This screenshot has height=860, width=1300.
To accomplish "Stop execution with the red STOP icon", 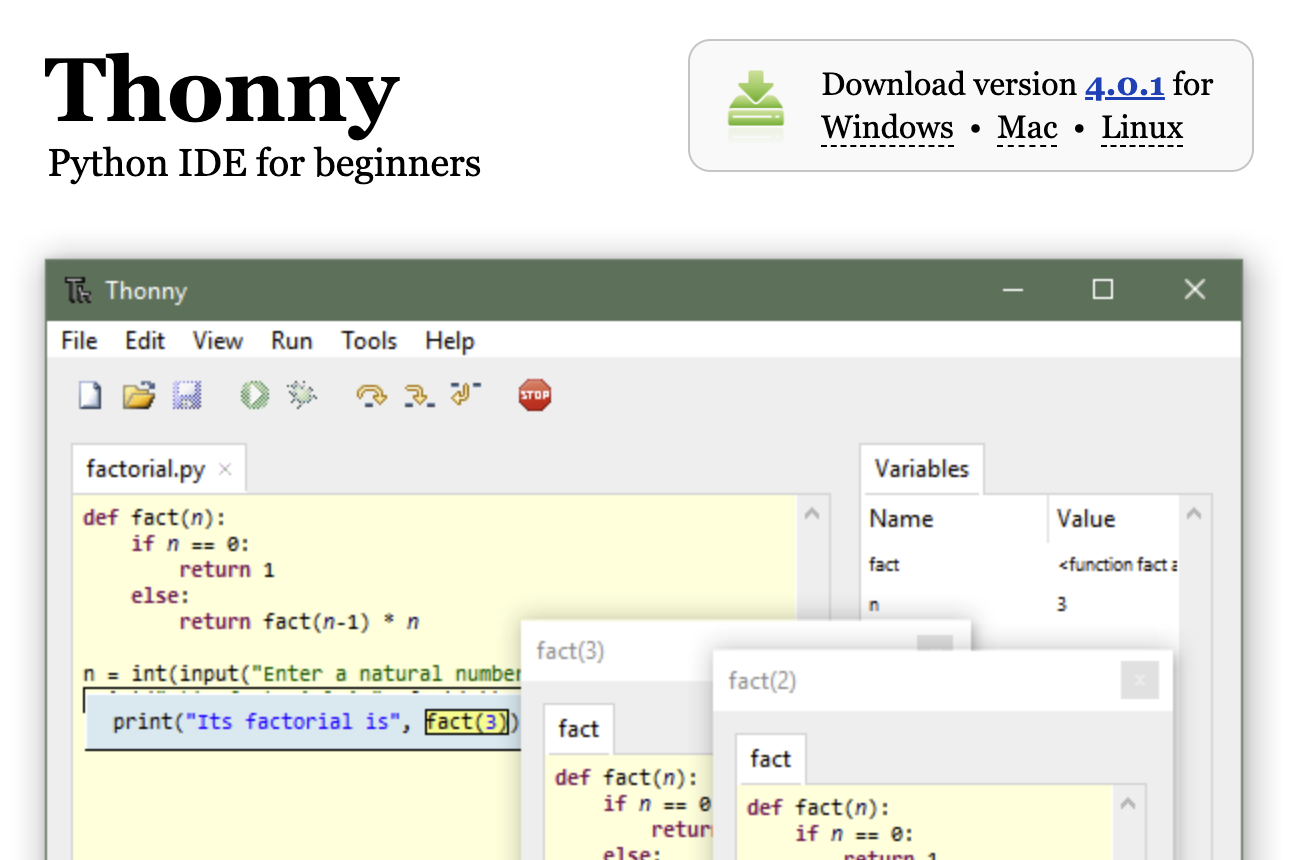I will 535,395.
